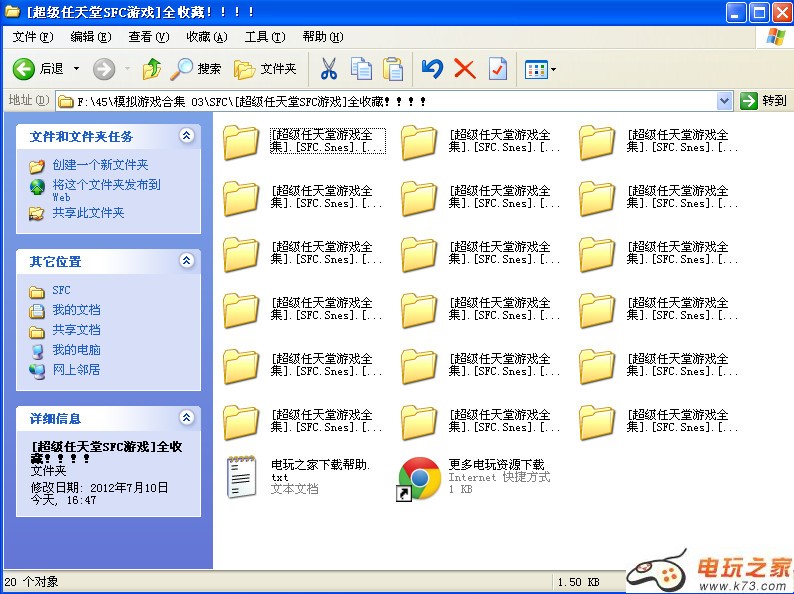The height and width of the screenshot is (594, 794).
Task: Expand the address bar dropdown list
Action: 725,101
